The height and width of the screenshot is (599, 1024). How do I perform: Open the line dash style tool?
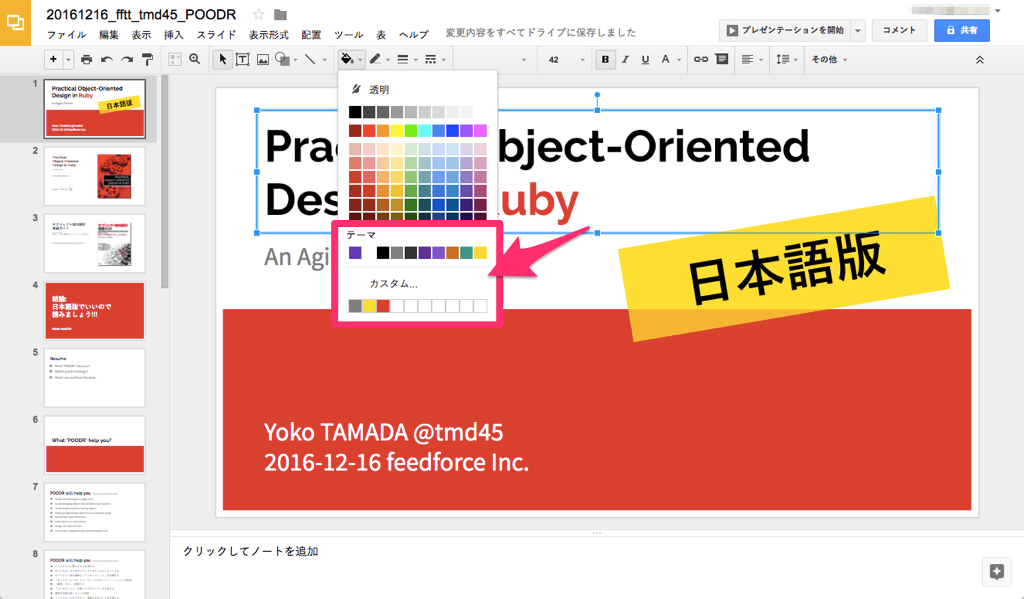430,59
